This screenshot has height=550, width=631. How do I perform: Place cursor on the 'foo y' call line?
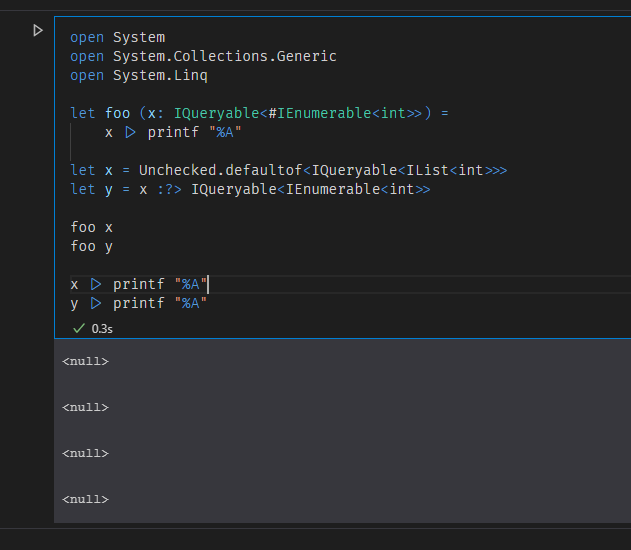tap(91, 246)
